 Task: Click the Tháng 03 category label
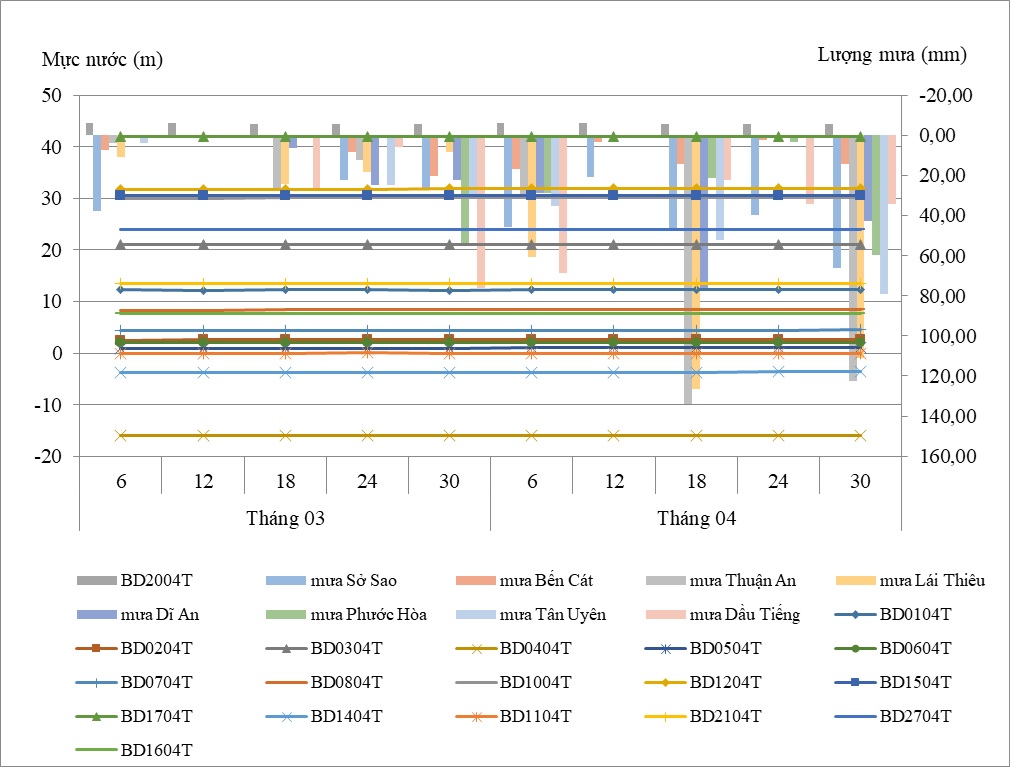(285, 518)
